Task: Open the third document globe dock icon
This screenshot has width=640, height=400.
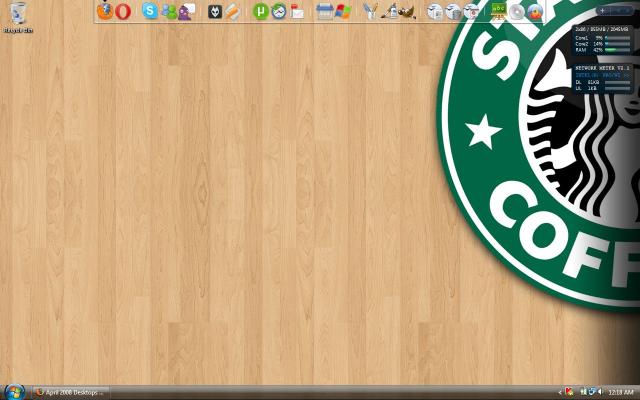Action: coord(471,11)
